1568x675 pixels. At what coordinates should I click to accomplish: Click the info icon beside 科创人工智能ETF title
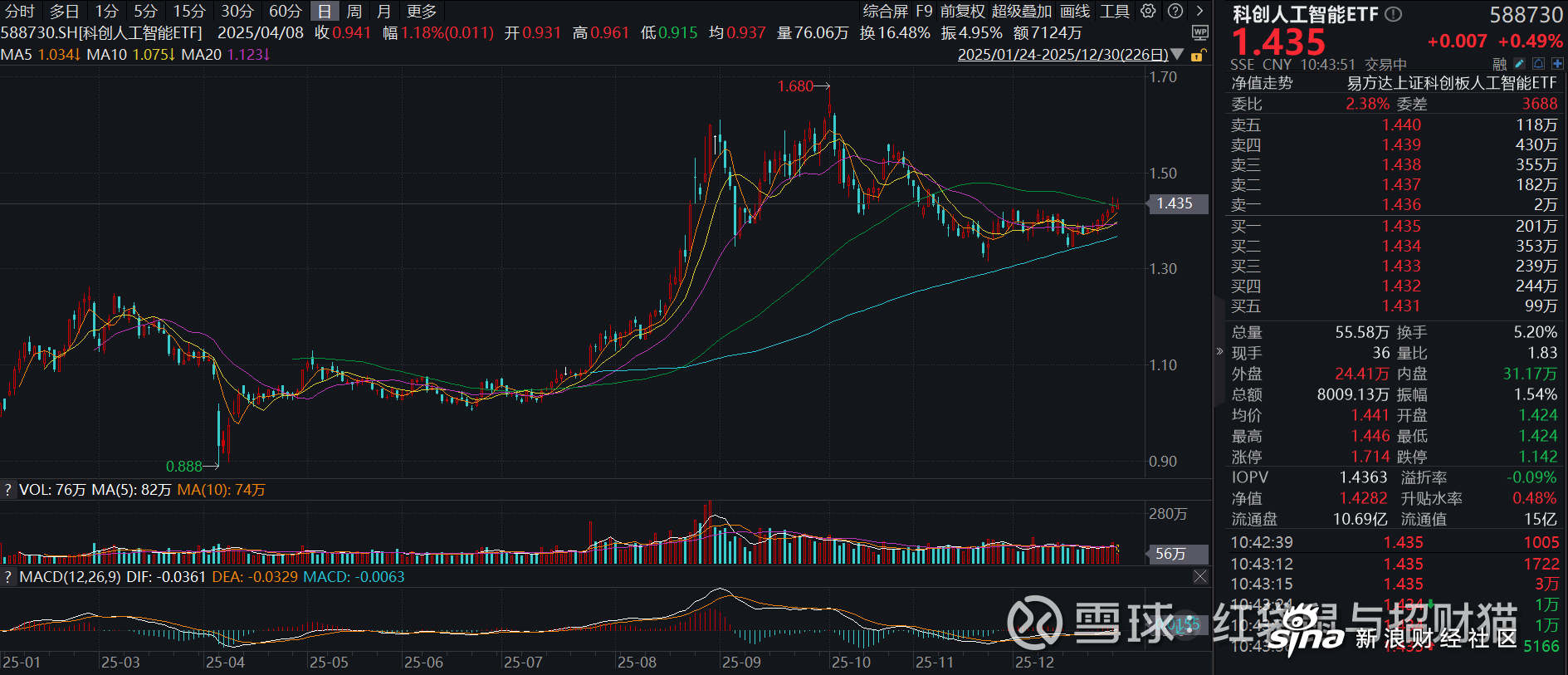pos(1394,14)
